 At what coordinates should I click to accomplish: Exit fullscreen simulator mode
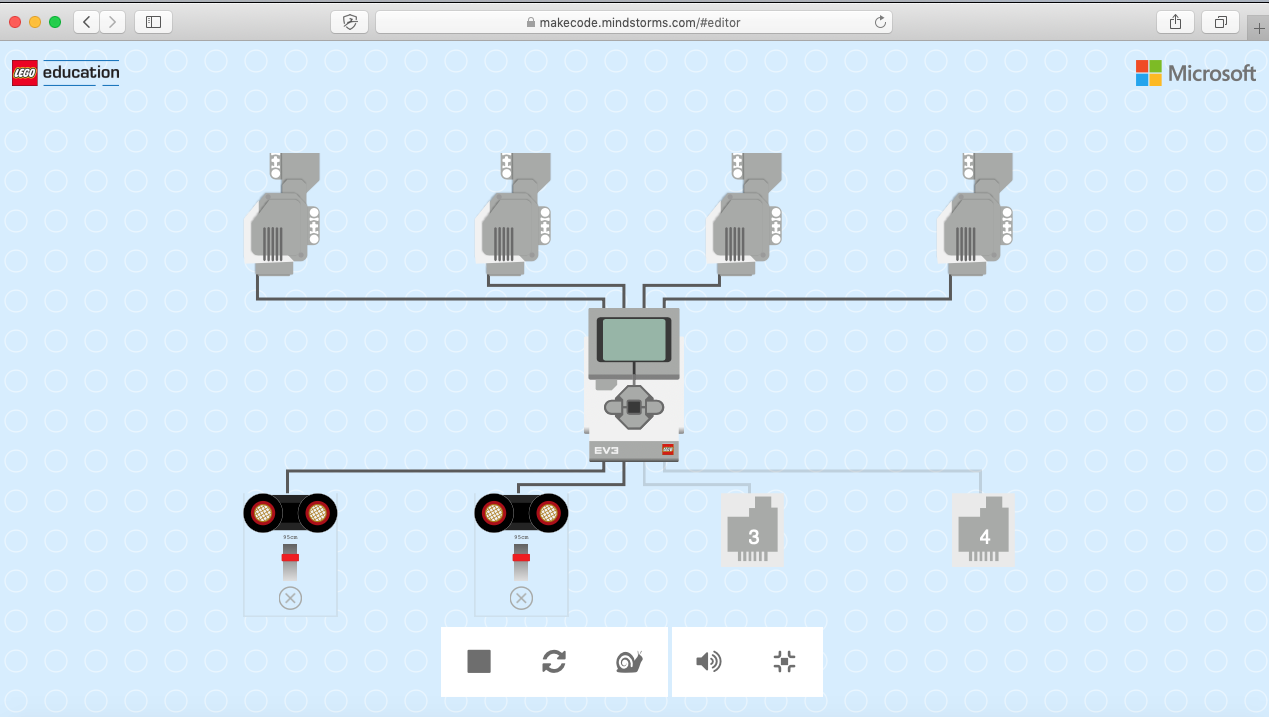coord(784,661)
